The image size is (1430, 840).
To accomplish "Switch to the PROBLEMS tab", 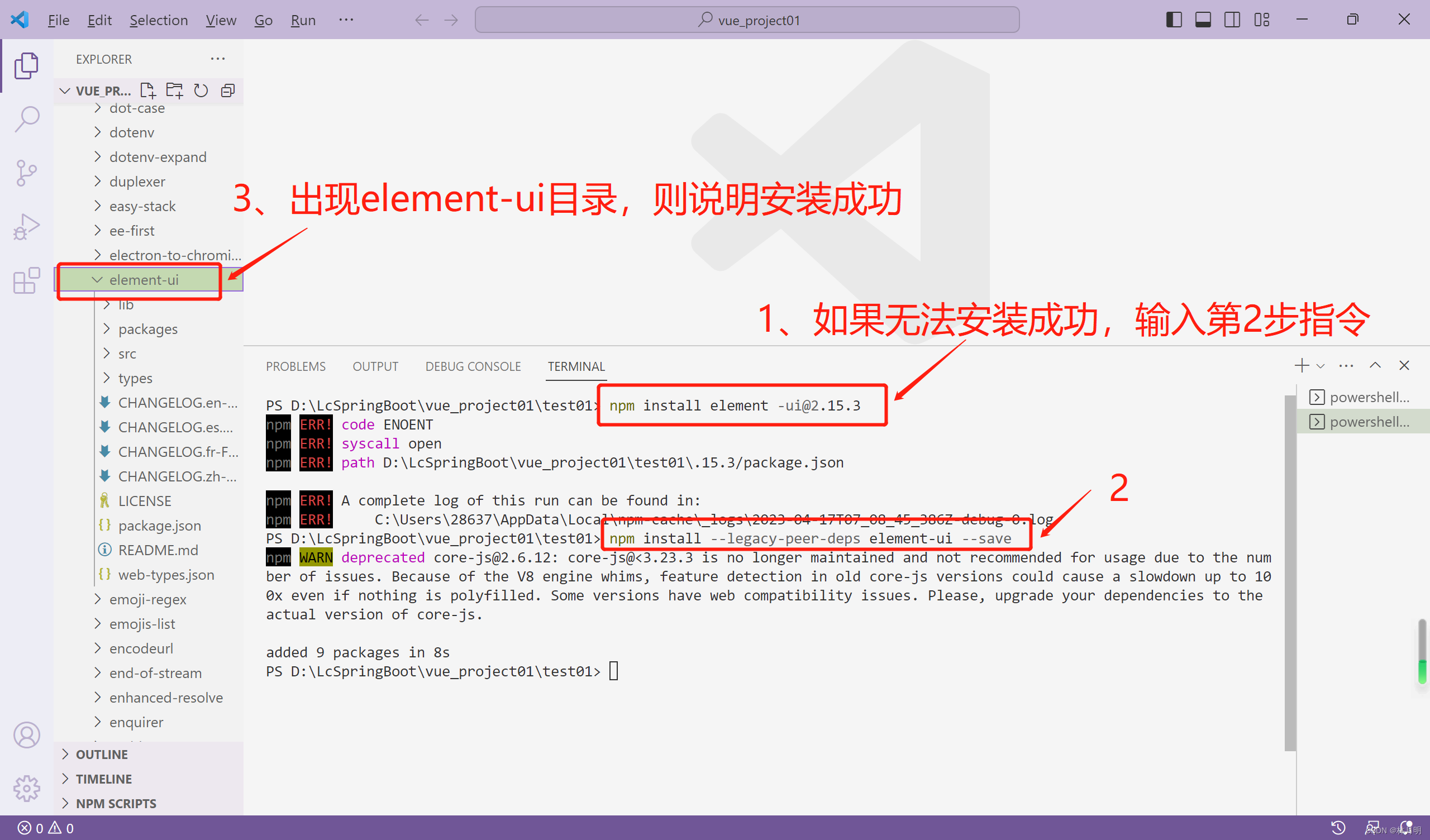I will 295,366.
